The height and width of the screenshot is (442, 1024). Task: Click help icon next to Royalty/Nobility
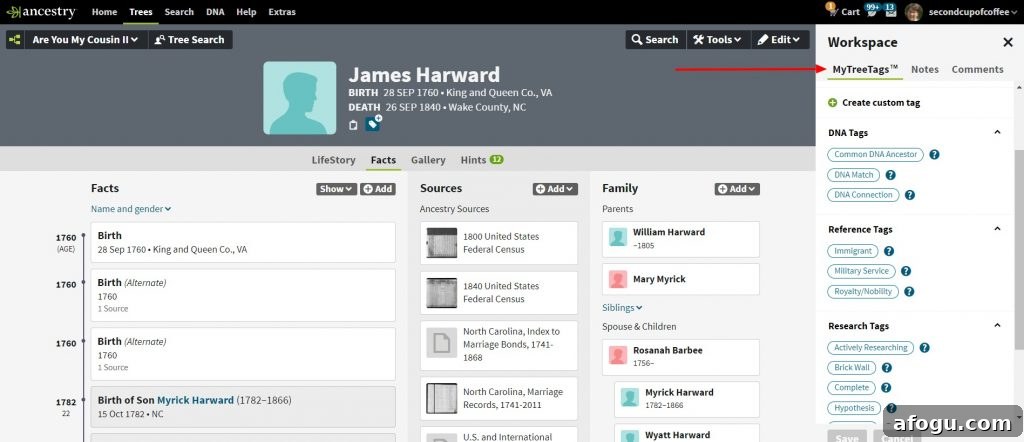point(909,292)
